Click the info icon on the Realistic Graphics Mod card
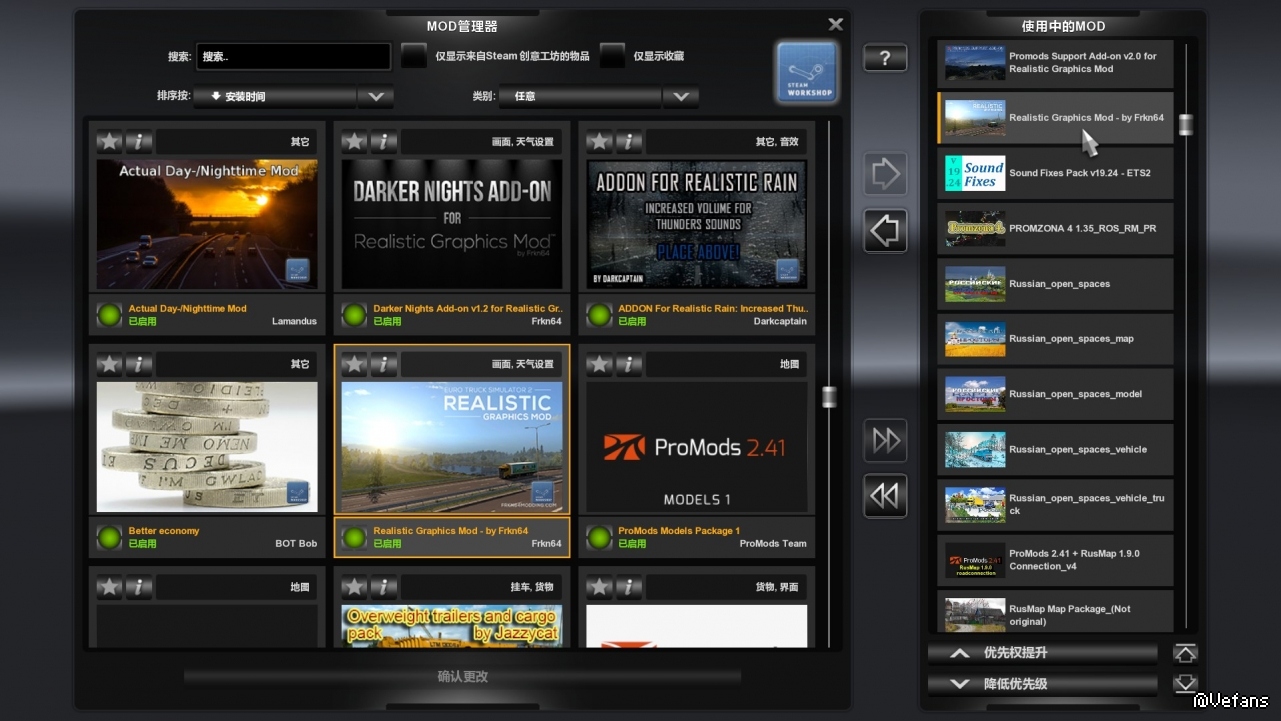Screen dimensions: 1281x721 384,364
